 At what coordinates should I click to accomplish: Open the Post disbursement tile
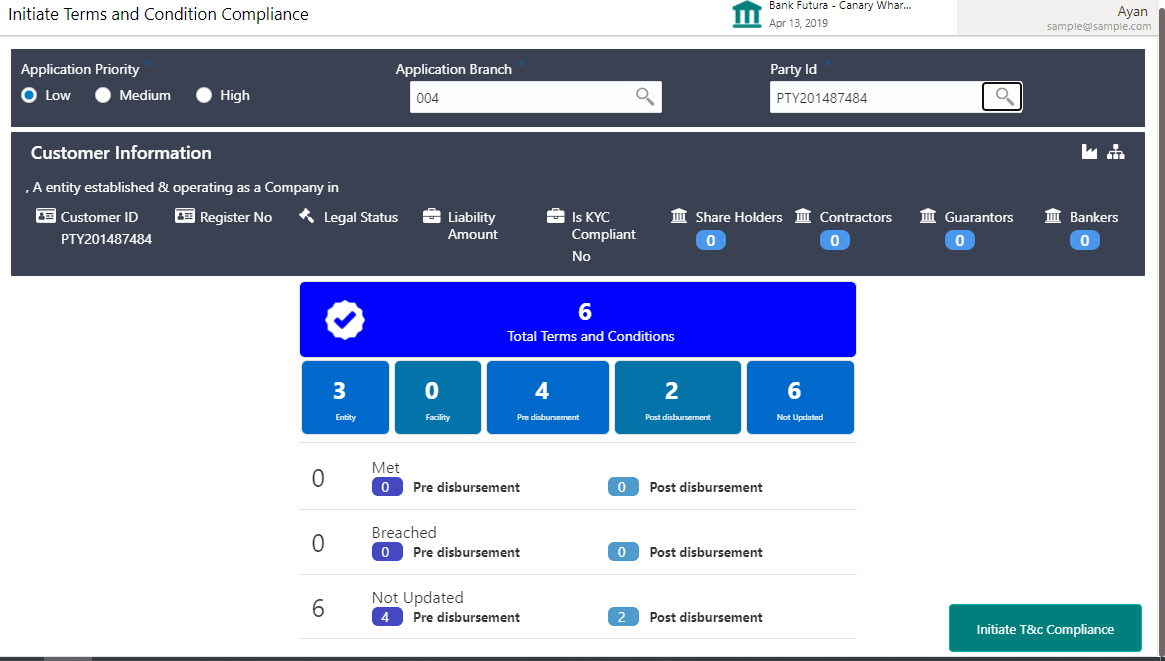point(677,398)
